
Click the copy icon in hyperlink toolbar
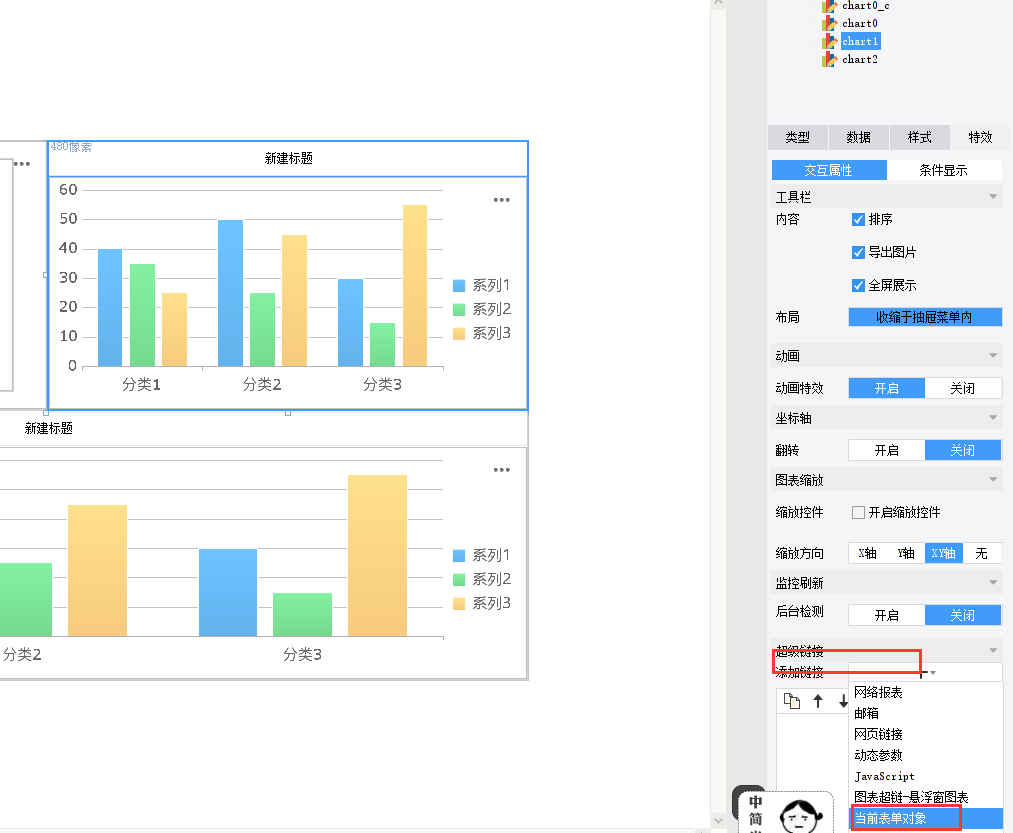pyautogui.click(x=791, y=701)
